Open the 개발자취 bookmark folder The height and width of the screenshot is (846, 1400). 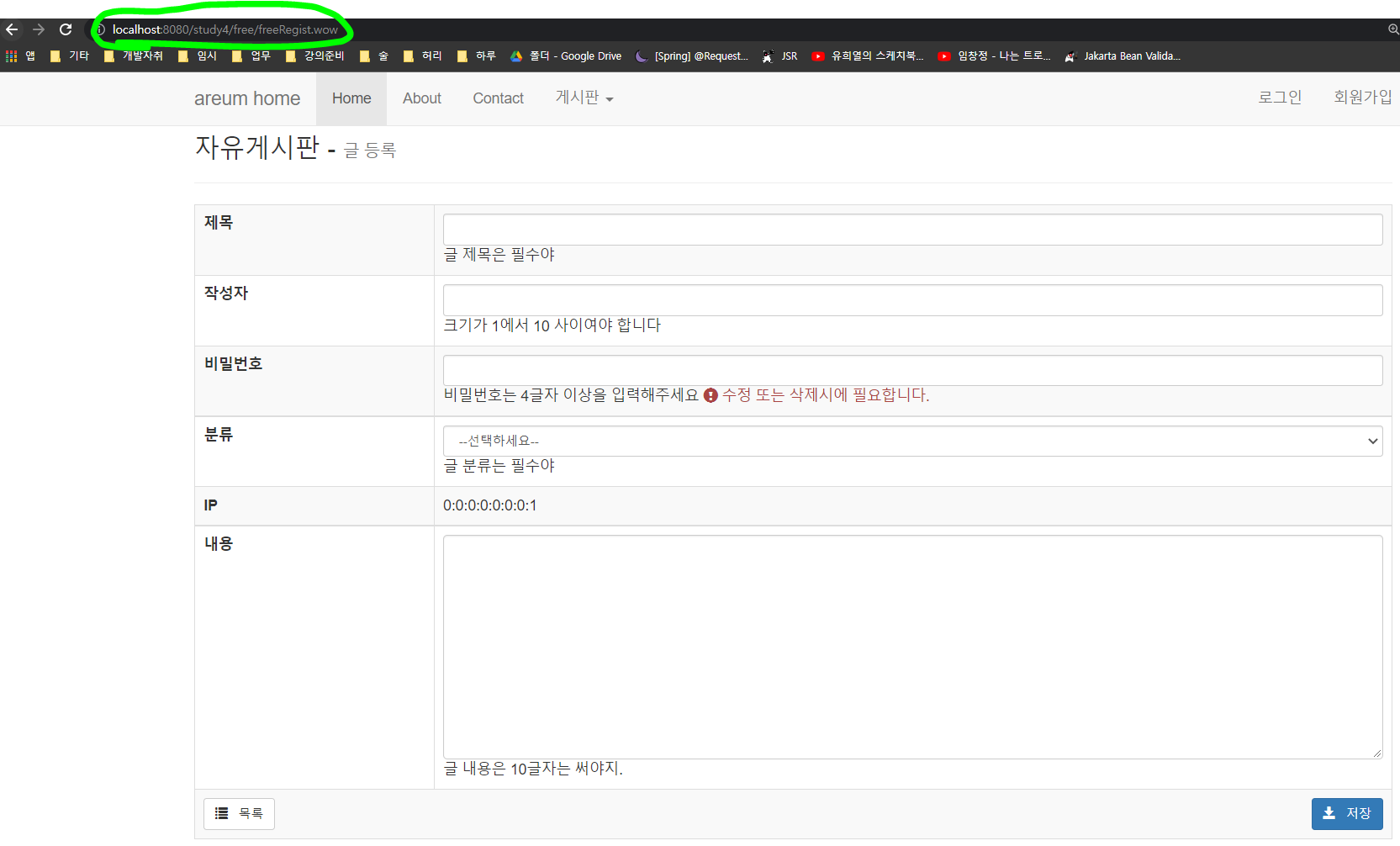pos(134,56)
